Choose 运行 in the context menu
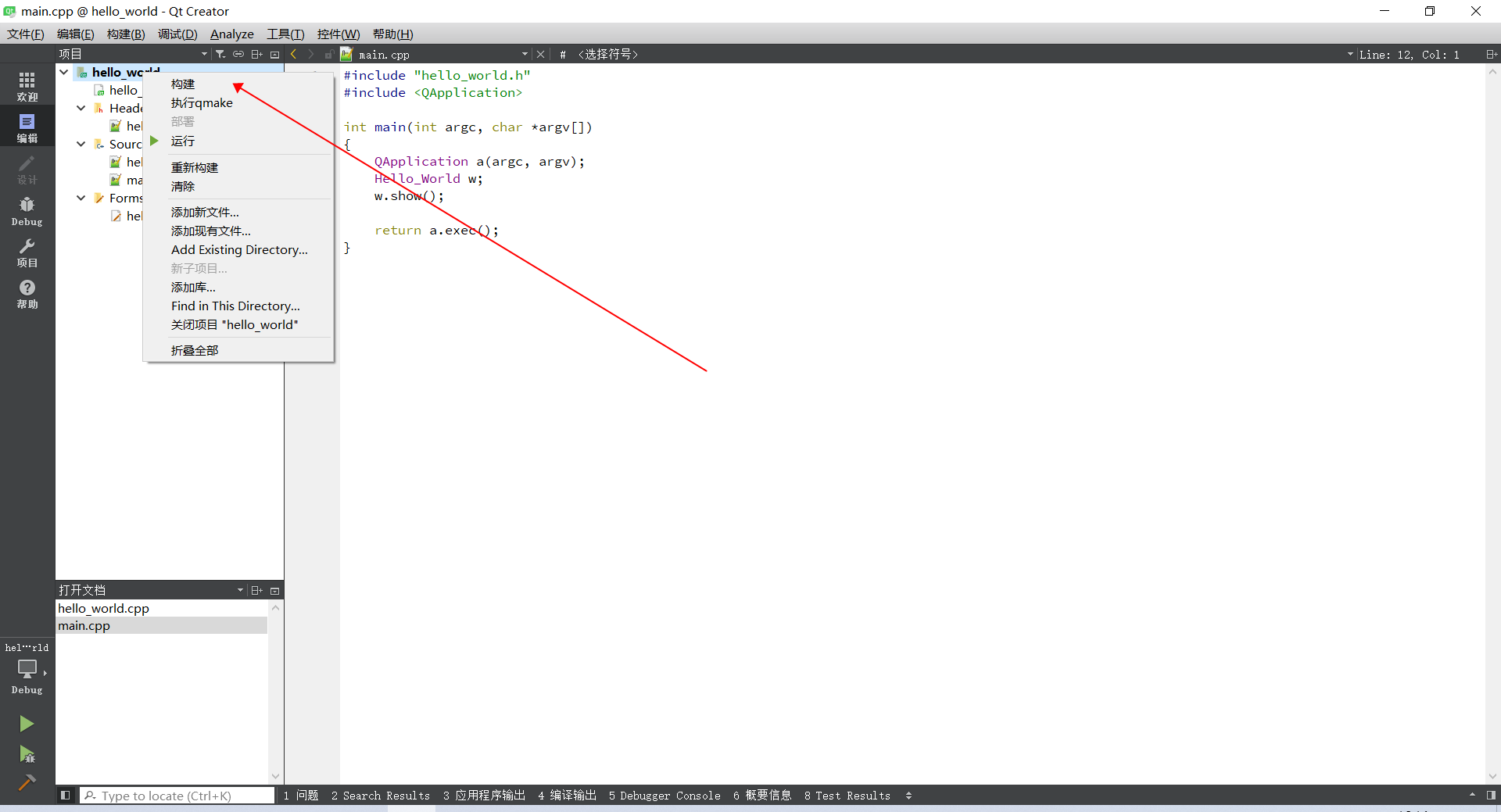This screenshot has height=812, width=1501. pyautogui.click(x=238, y=141)
